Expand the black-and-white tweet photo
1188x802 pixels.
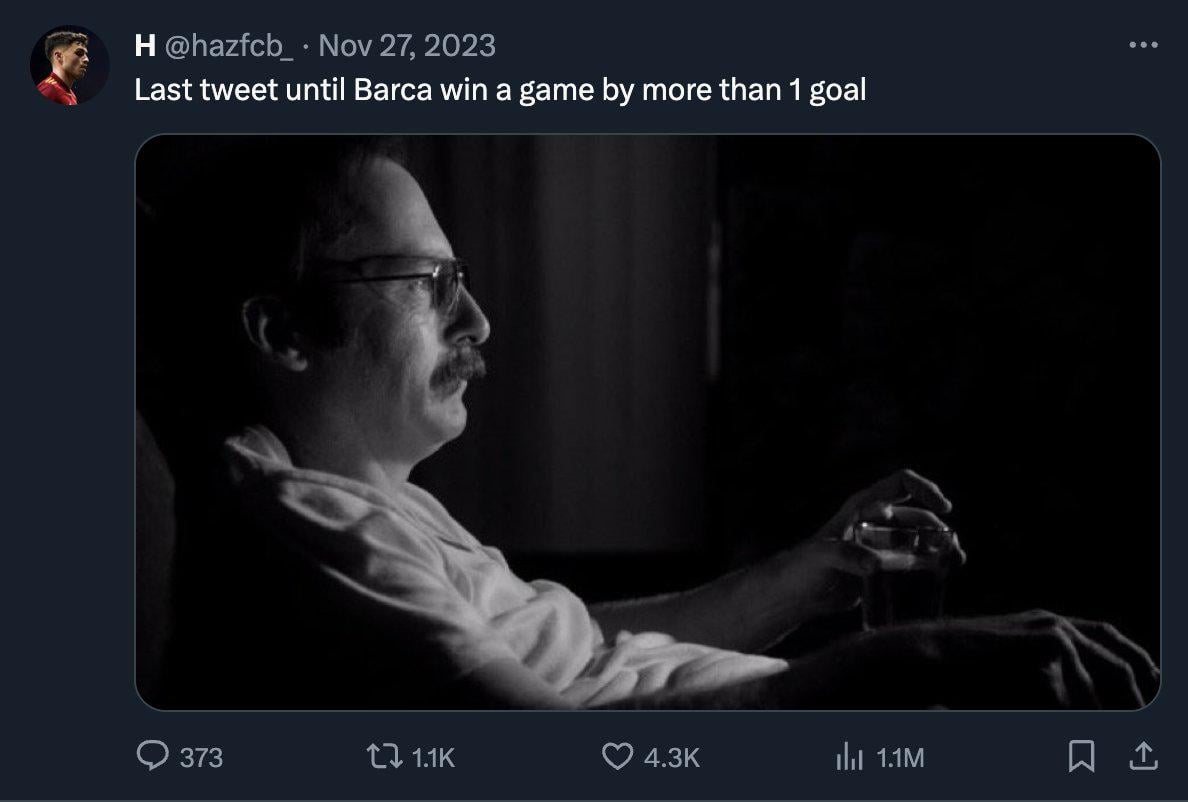pos(647,421)
